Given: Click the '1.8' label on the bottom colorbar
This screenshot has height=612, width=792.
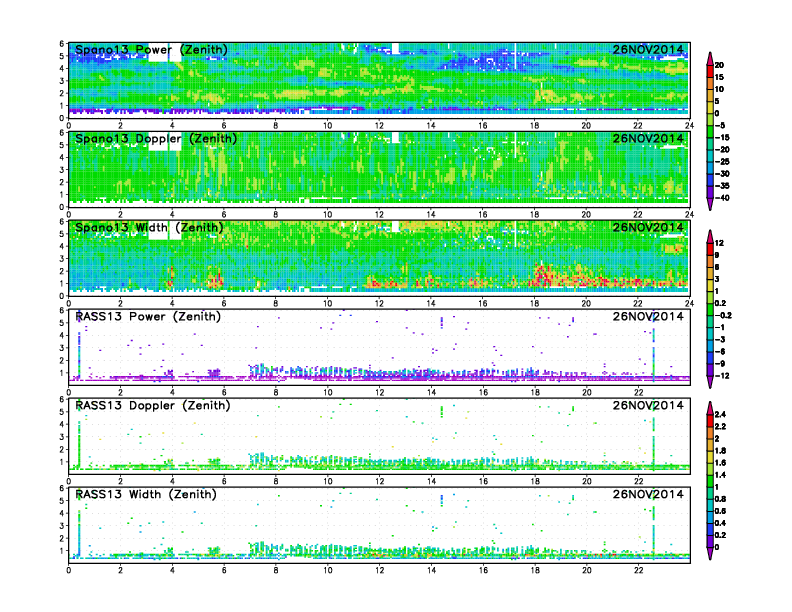Looking at the screenshot, I should point(720,450).
